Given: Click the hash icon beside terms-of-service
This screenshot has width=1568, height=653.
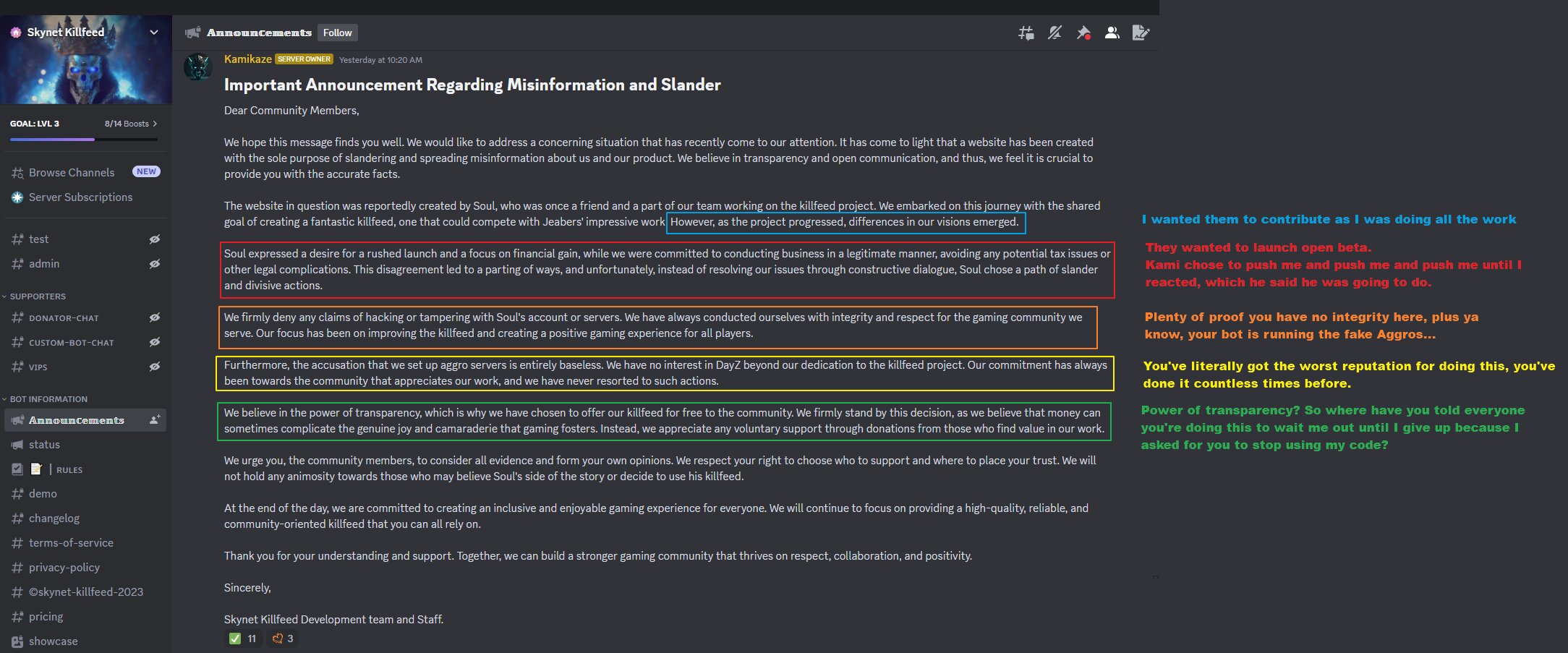Looking at the screenshot, I should click(x=17, y=543).
